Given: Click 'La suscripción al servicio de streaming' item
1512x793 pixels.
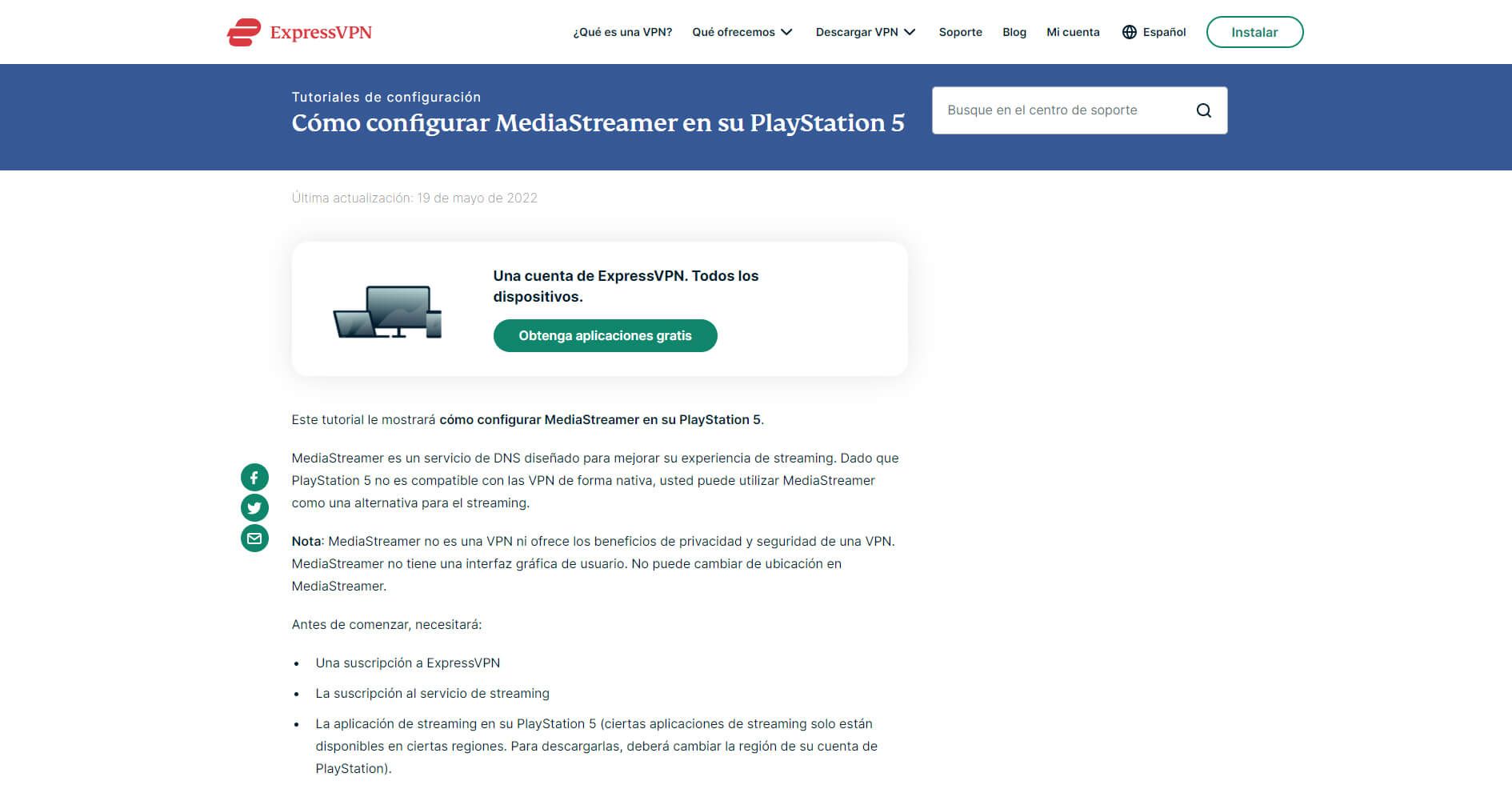Looking at the screenshot, I should [432, 693].
